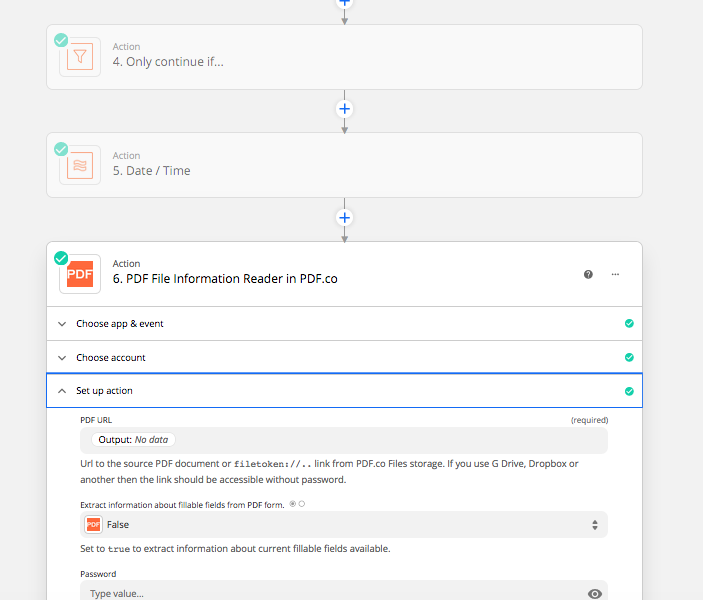Open step 5 Date / Time
This screenshot has width=703, height=600.
click(344, 165)
